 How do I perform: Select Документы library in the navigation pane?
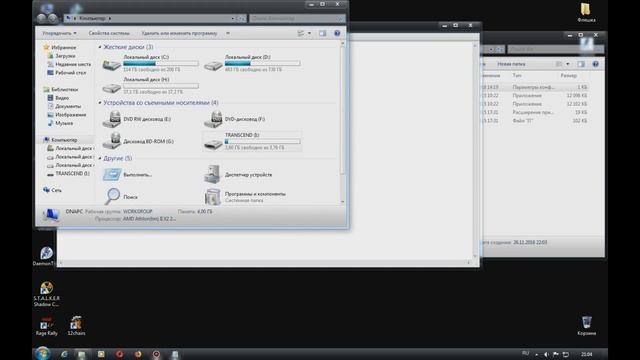coord(64,106)
